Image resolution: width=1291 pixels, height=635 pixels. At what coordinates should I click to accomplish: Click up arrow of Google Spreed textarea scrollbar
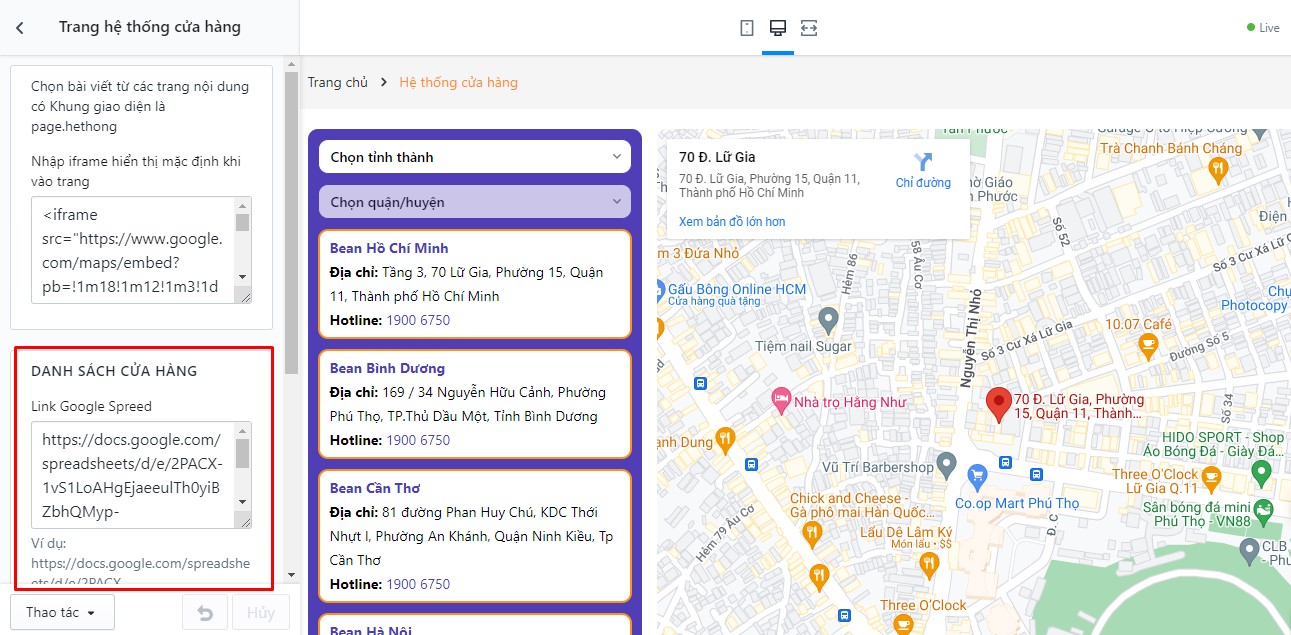242,431
